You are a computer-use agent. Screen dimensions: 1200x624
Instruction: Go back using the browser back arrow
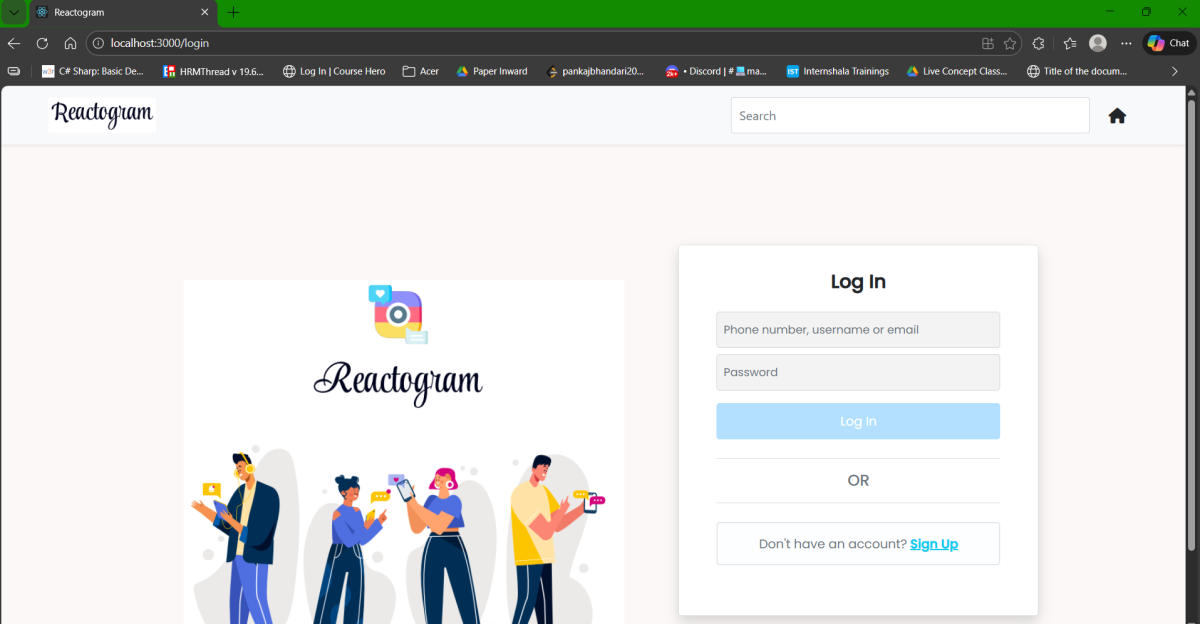tap(14, 43)
